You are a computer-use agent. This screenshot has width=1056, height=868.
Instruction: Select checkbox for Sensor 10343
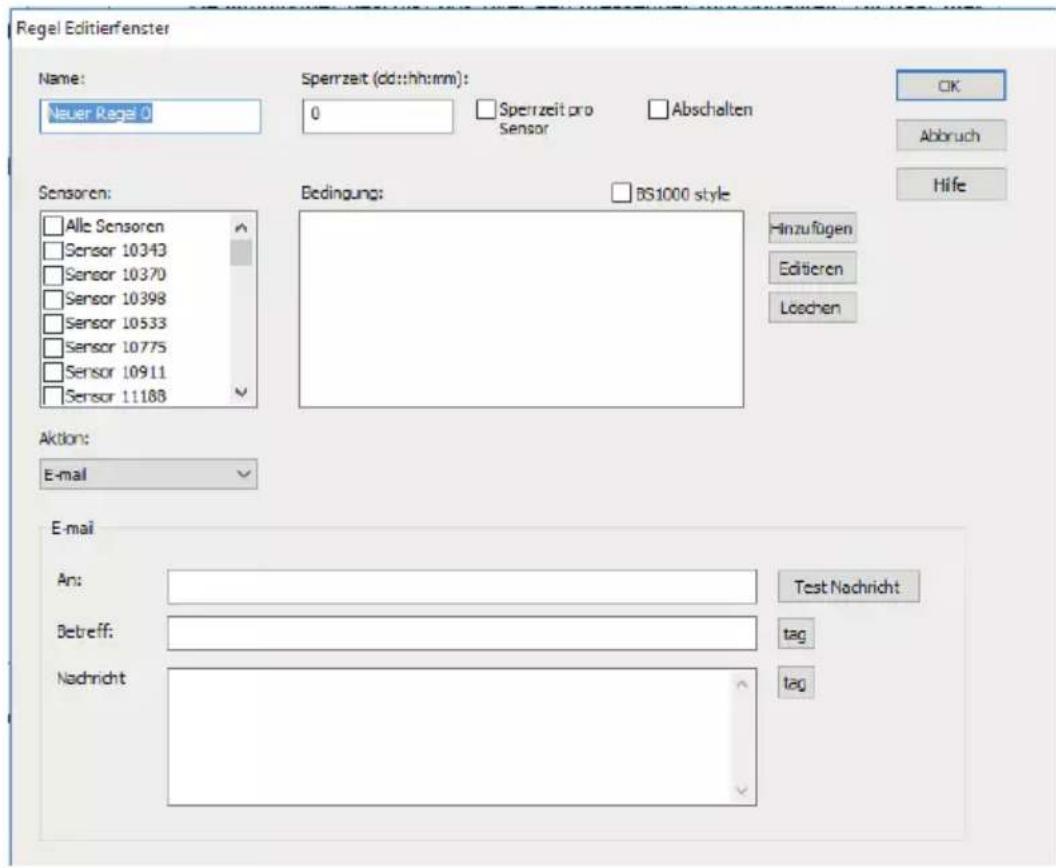point(53,251)
